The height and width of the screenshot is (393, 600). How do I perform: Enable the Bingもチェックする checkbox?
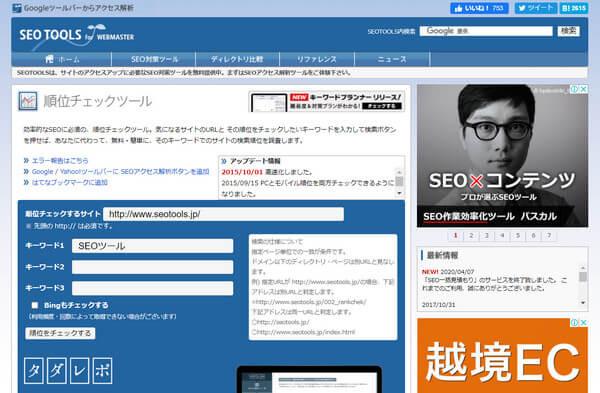point(35,305)
